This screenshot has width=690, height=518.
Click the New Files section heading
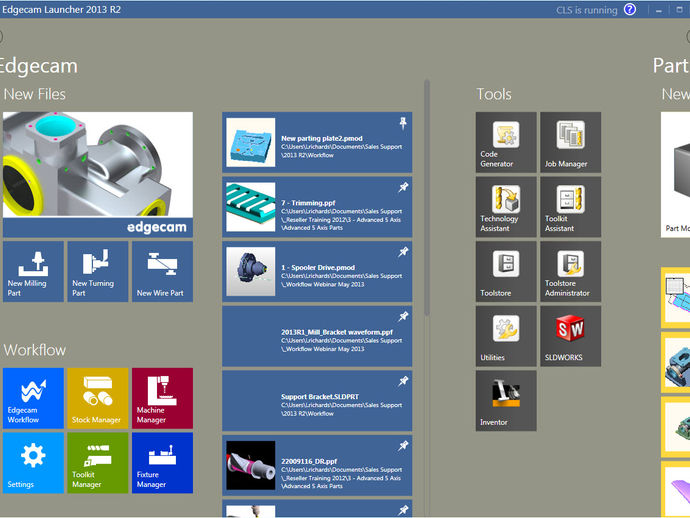click(x=35, y=94)
